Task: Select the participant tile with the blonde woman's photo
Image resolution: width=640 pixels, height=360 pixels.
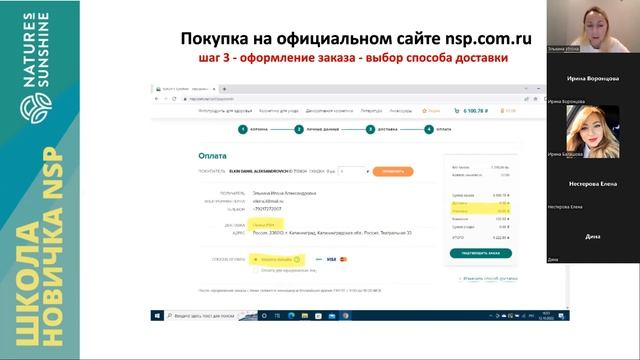Action: click(593, 131)
